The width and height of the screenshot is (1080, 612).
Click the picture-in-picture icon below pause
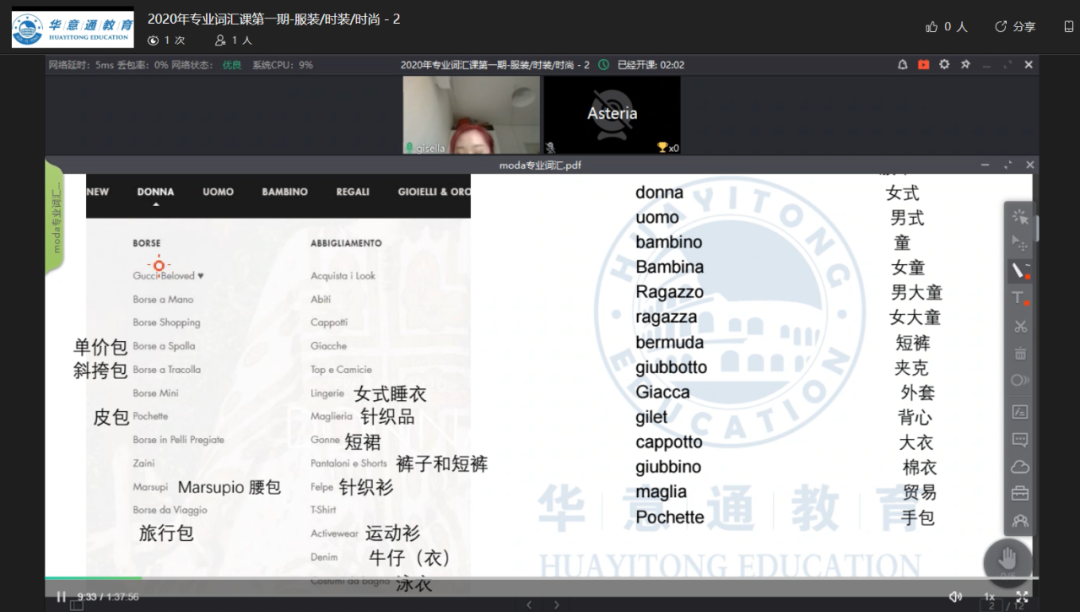pyautogui.click(x=76, y=606)
